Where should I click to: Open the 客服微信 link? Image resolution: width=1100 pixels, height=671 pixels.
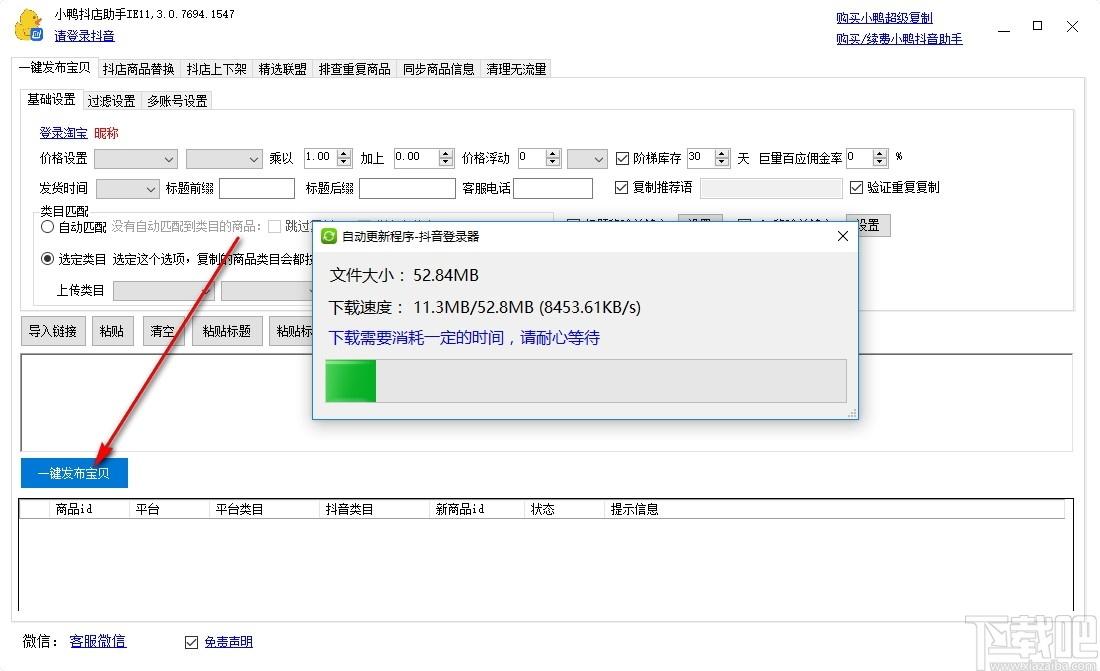pos(98,641)
